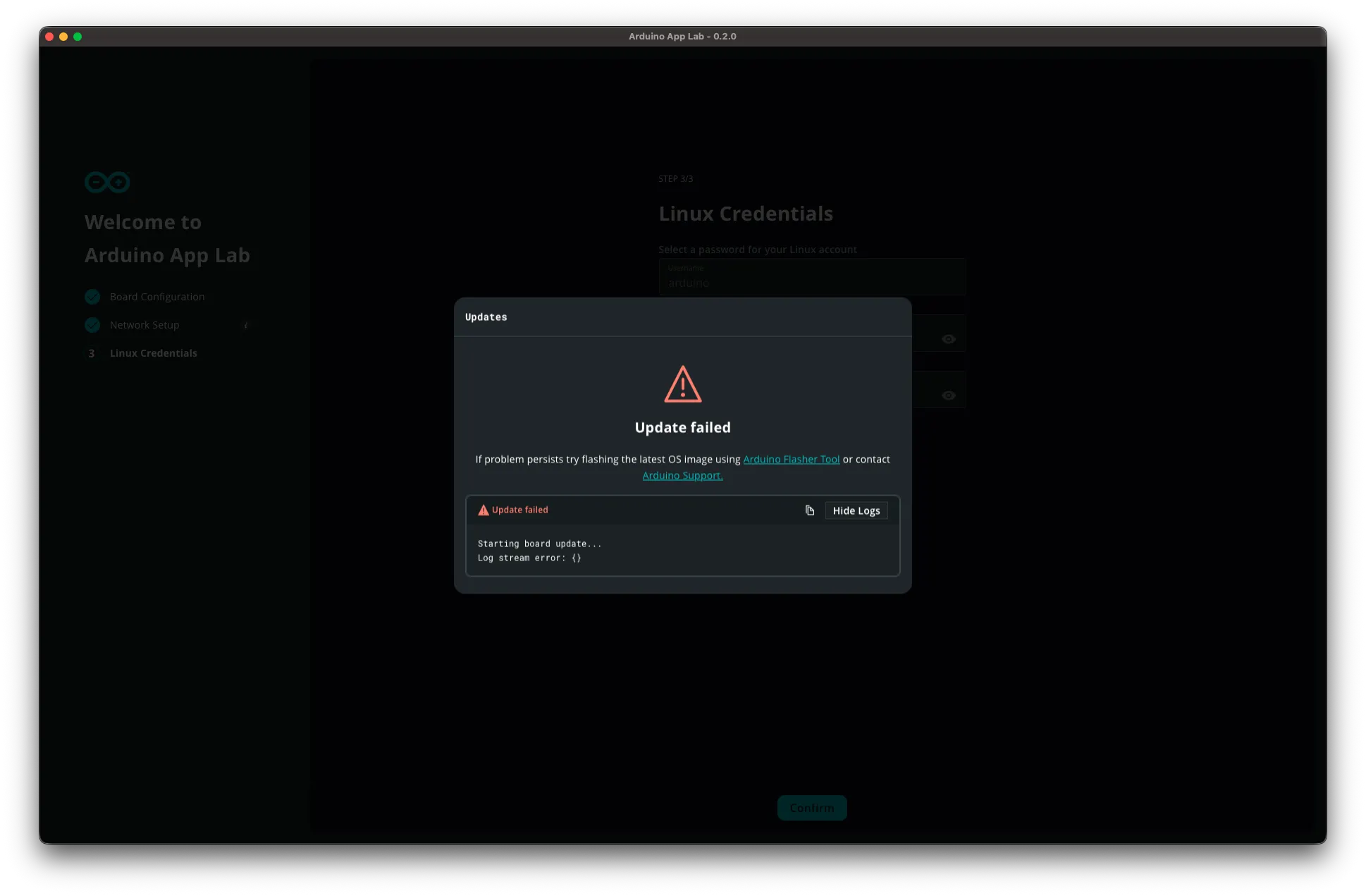Copy the update logs to clipboard

click(x=809, y=510)
